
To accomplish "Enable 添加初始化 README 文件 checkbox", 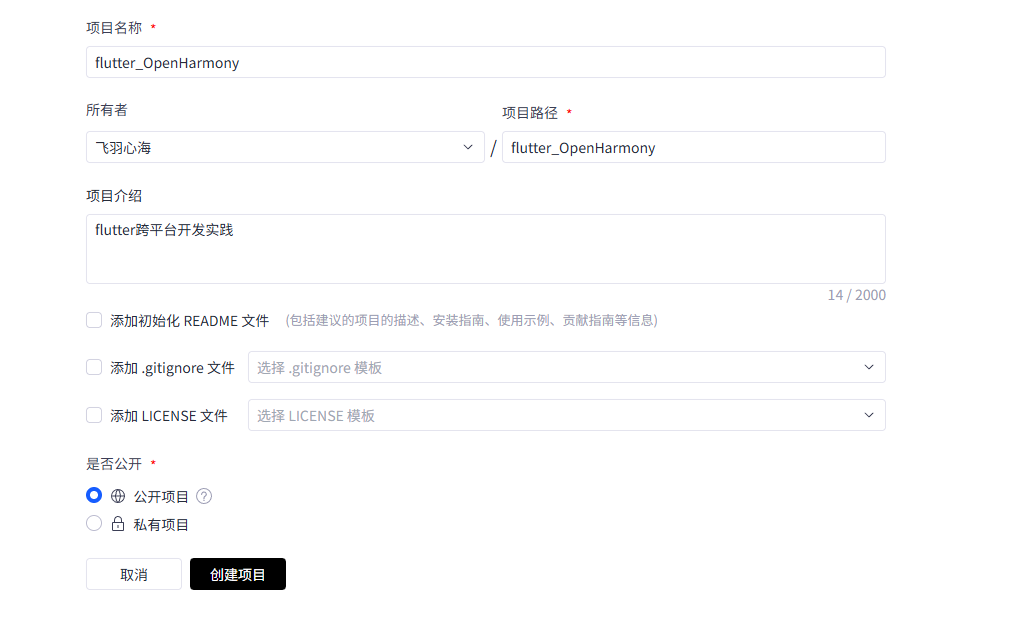I will point(94,320).
